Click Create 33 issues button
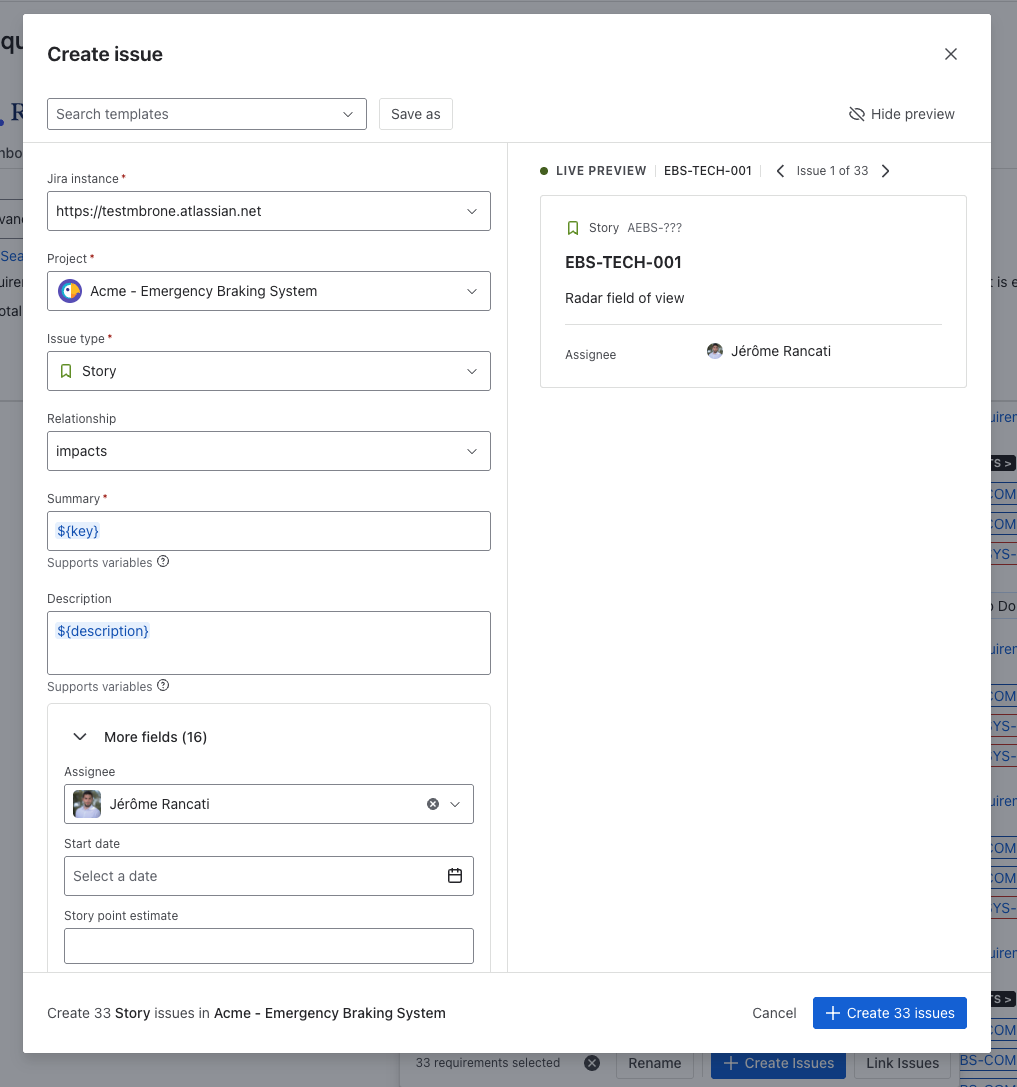Viewport: 1017px width, 1087px height. [889, 1013]
